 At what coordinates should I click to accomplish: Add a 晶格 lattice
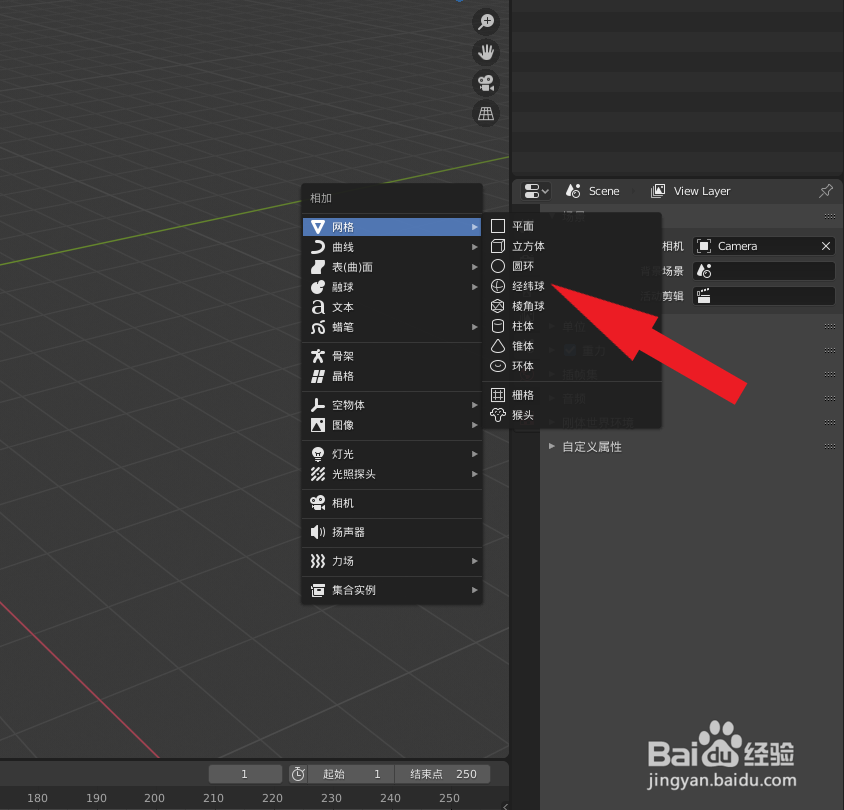click(392, 376)
